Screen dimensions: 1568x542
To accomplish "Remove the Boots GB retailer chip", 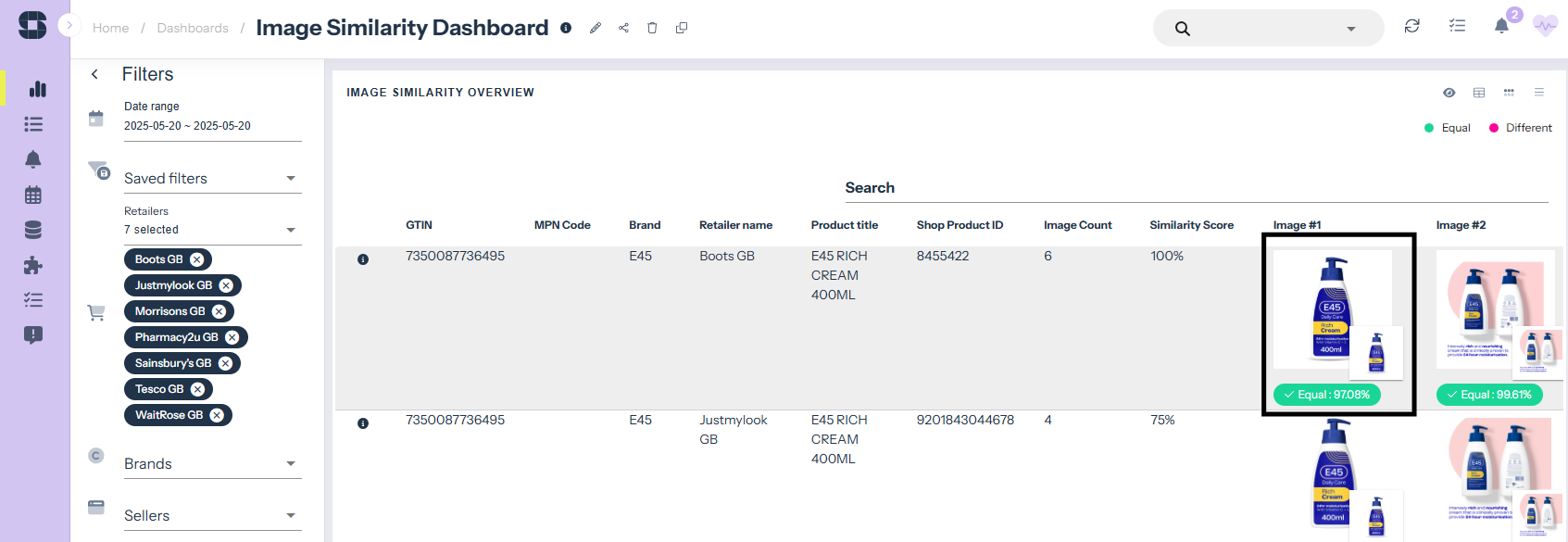I will click(x=197, y=259).
